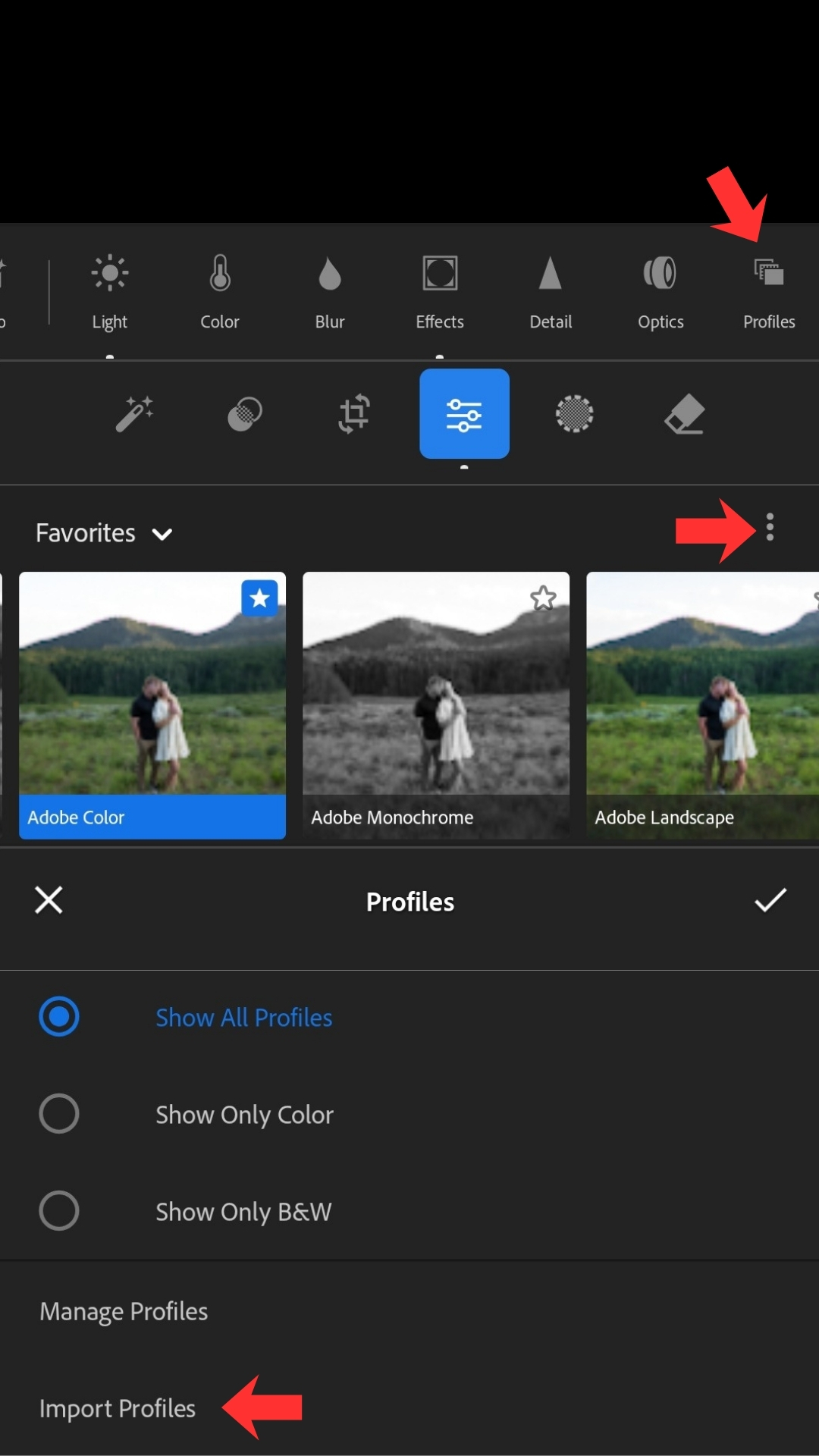
Task: Open the three-dot profile options menu
Action: coord(770,527)
